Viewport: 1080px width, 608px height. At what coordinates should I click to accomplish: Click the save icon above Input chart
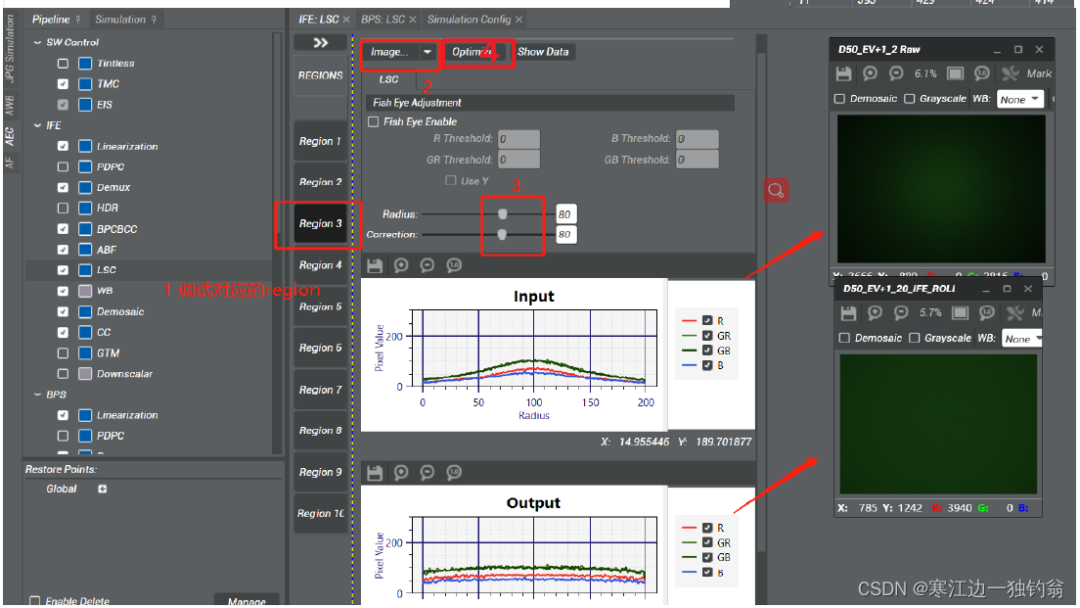click(x=375, y=266)
